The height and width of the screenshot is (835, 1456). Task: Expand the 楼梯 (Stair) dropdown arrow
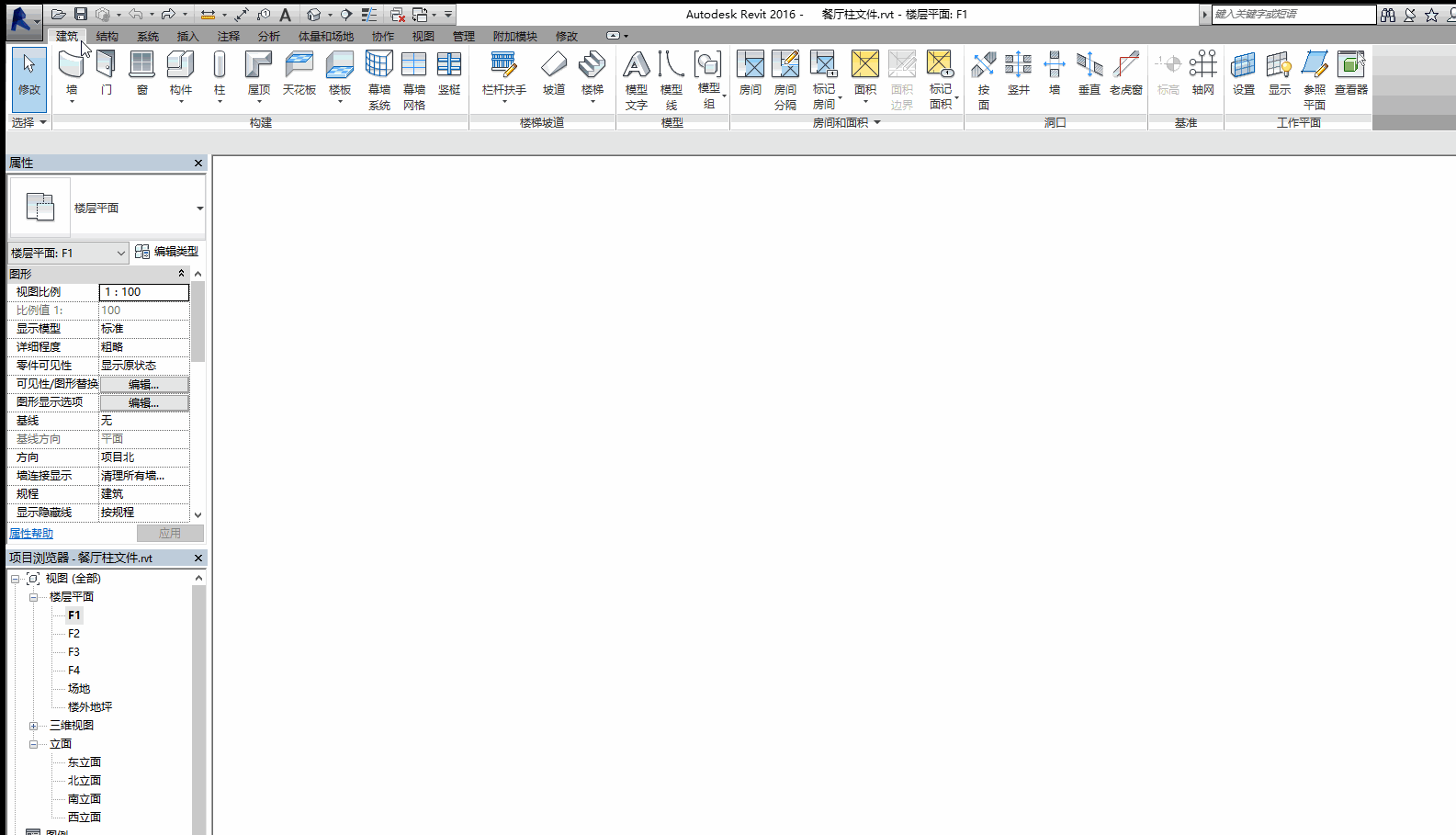click(593, 102)
